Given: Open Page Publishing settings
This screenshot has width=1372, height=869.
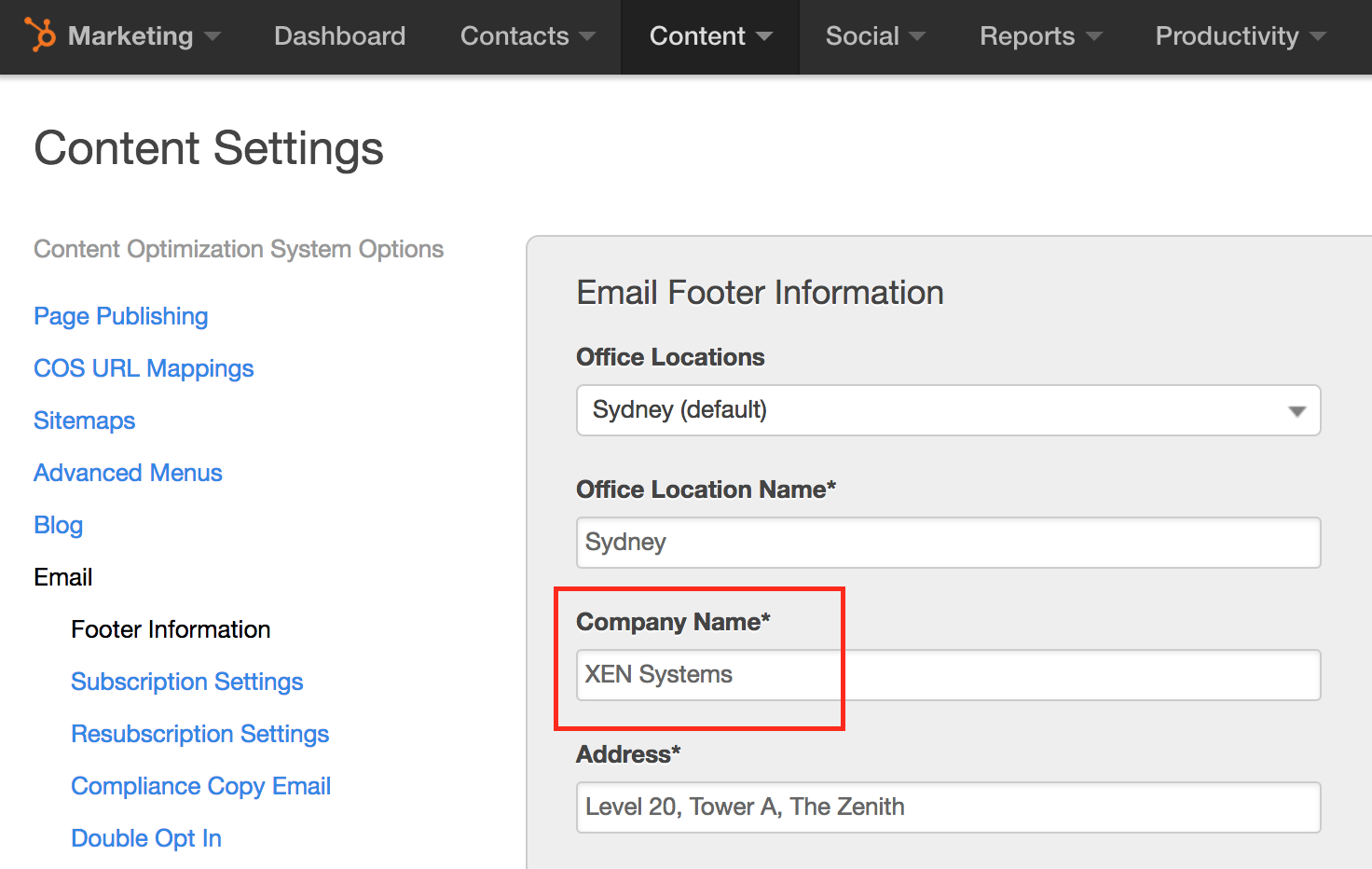Looking at the screenshot, I should (120, 316).
